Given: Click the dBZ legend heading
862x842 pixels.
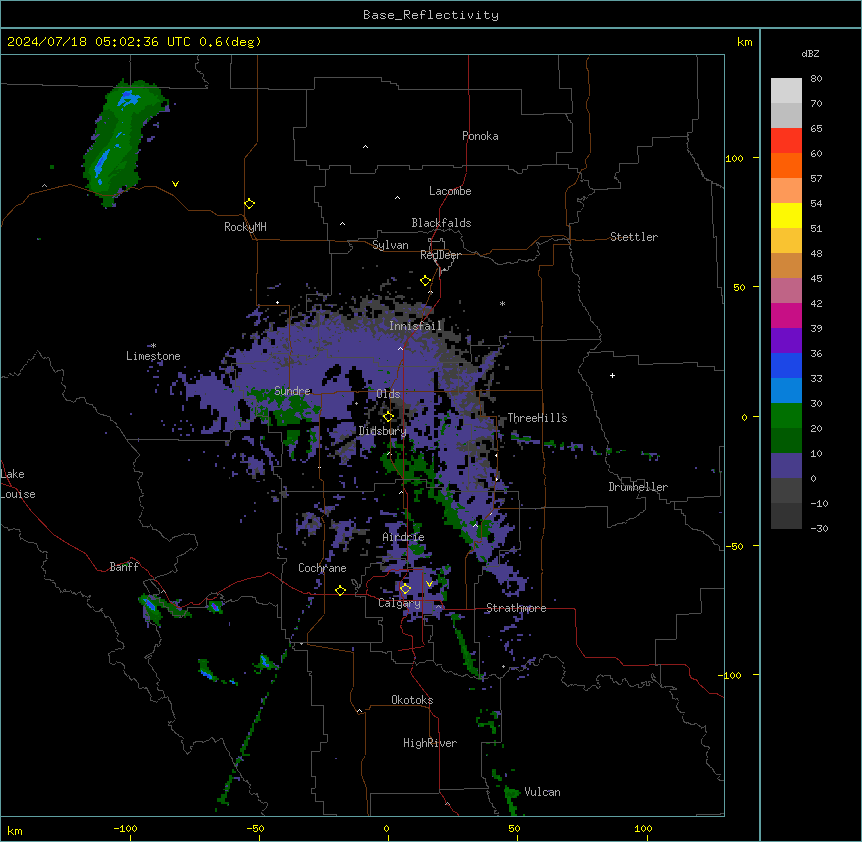Looking at the screenshot, I should coord(810,54).
